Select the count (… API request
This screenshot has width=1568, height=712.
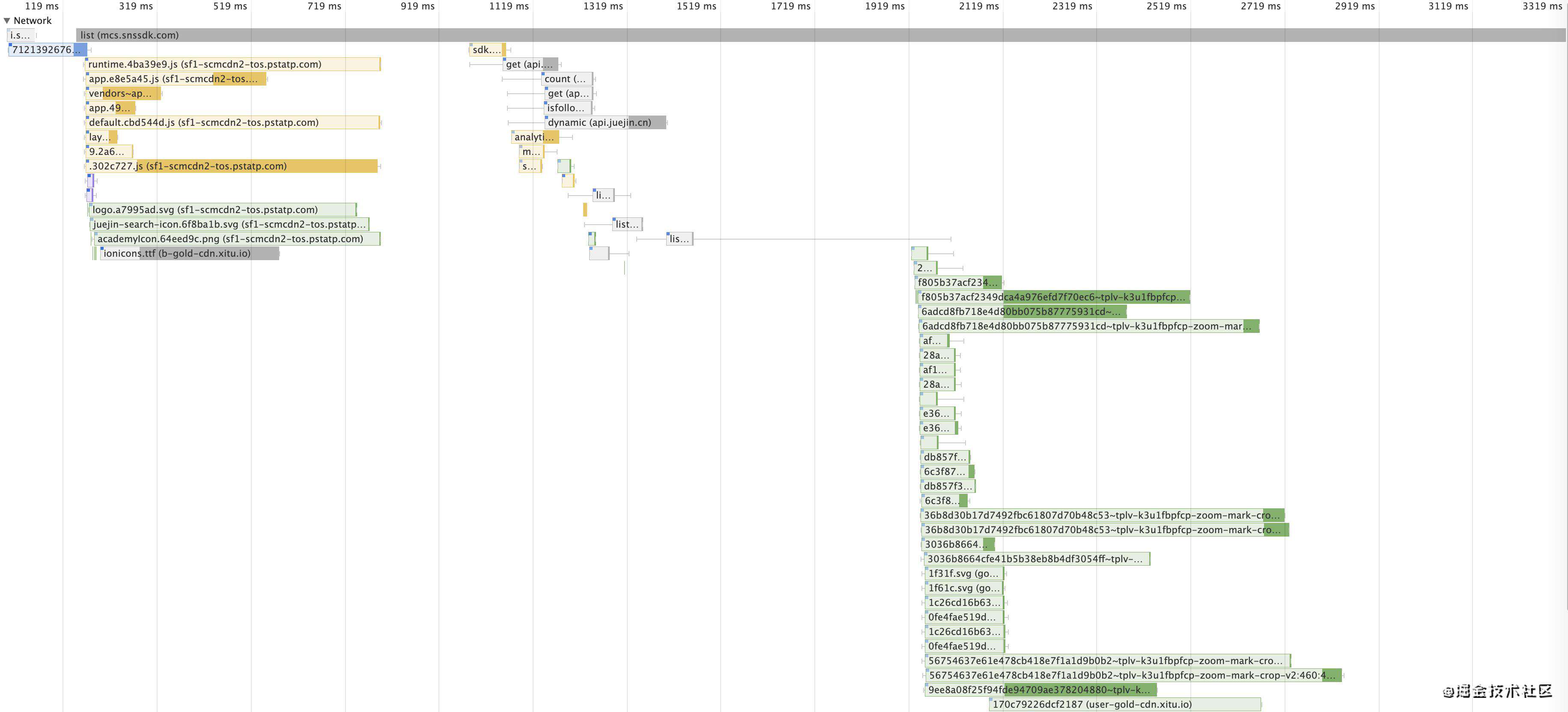(x=566, y=79)
